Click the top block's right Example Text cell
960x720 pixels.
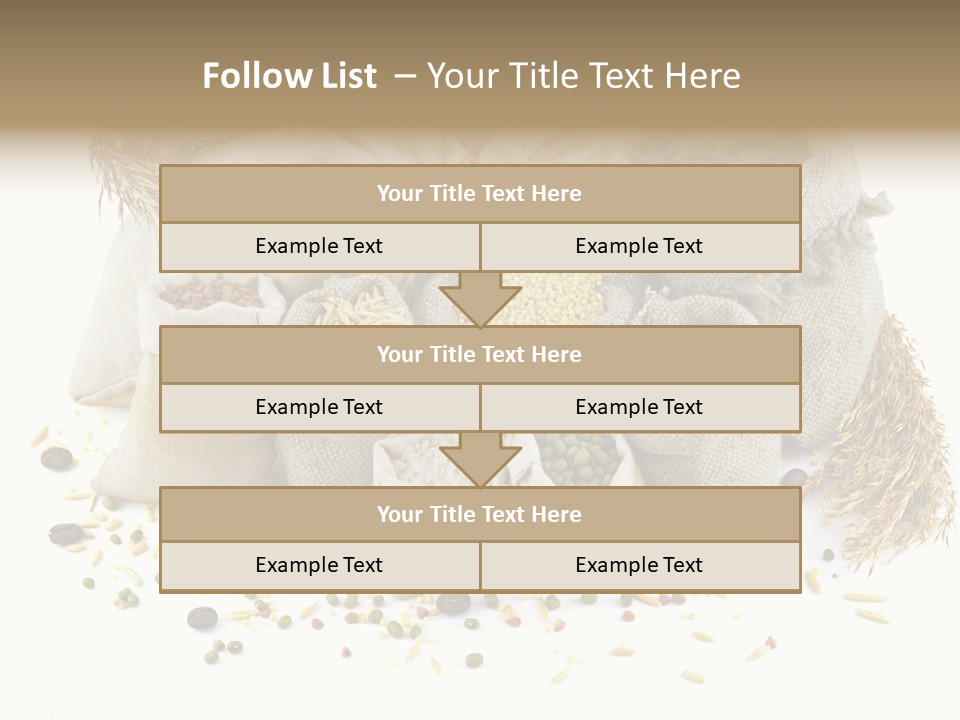639,246
